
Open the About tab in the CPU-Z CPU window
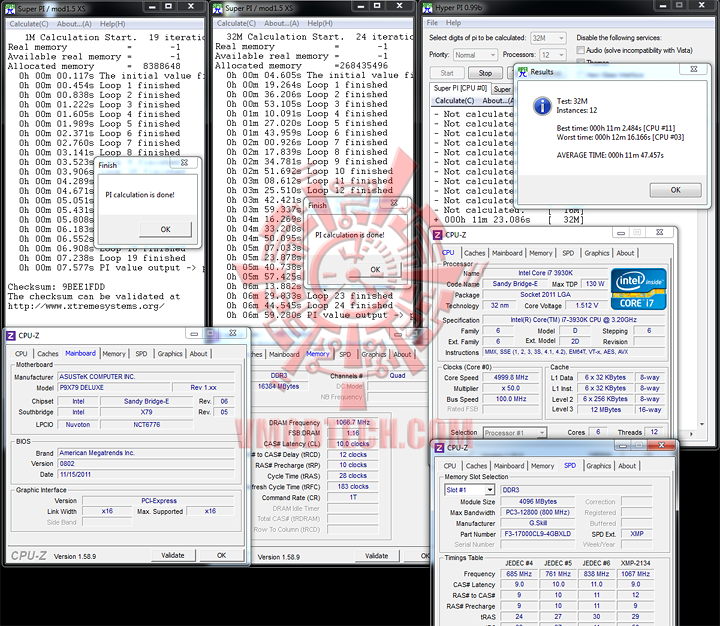tap(625, 253)
